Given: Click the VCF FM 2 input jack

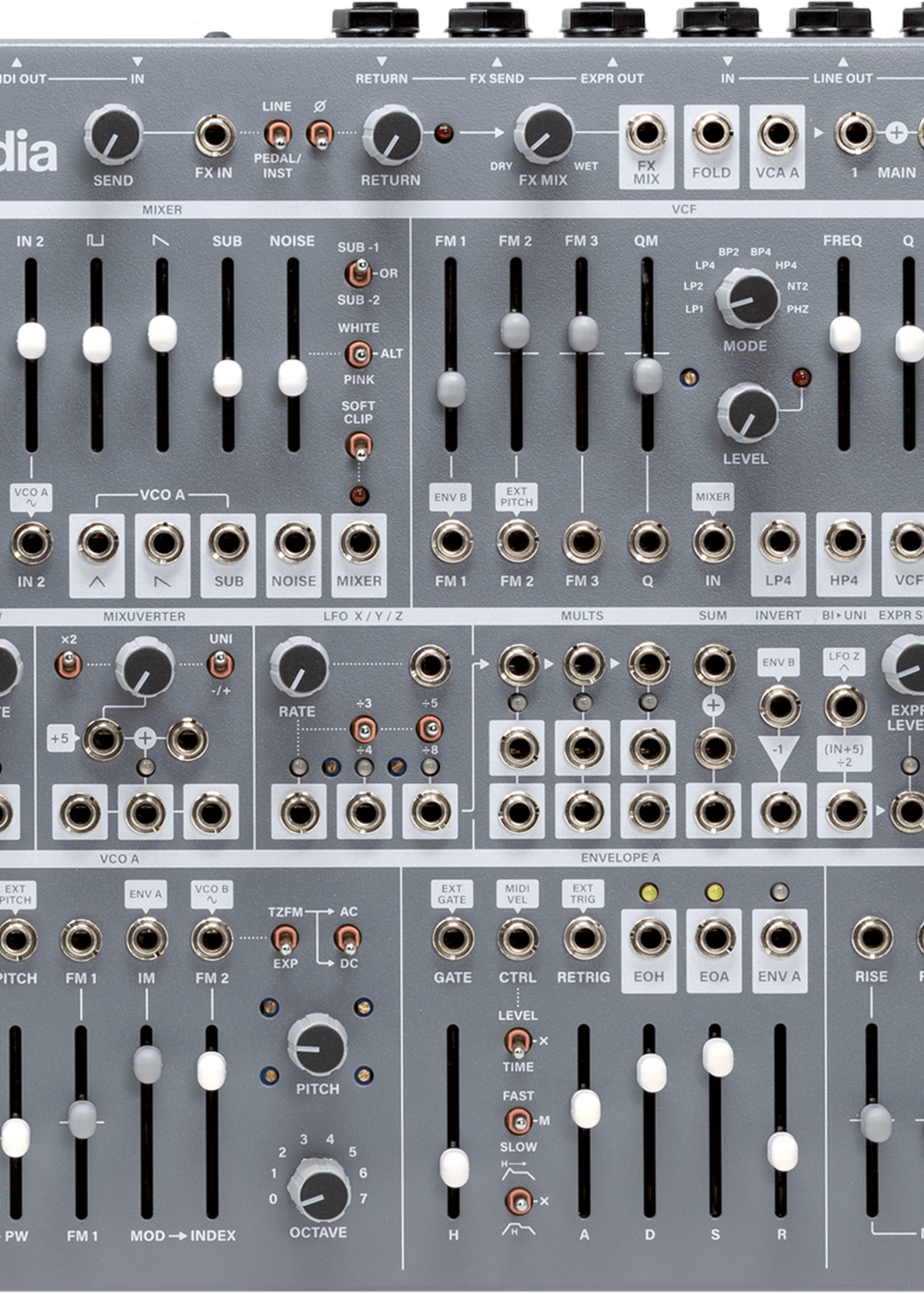Looking at the screenshot, I should pos(517,541).
